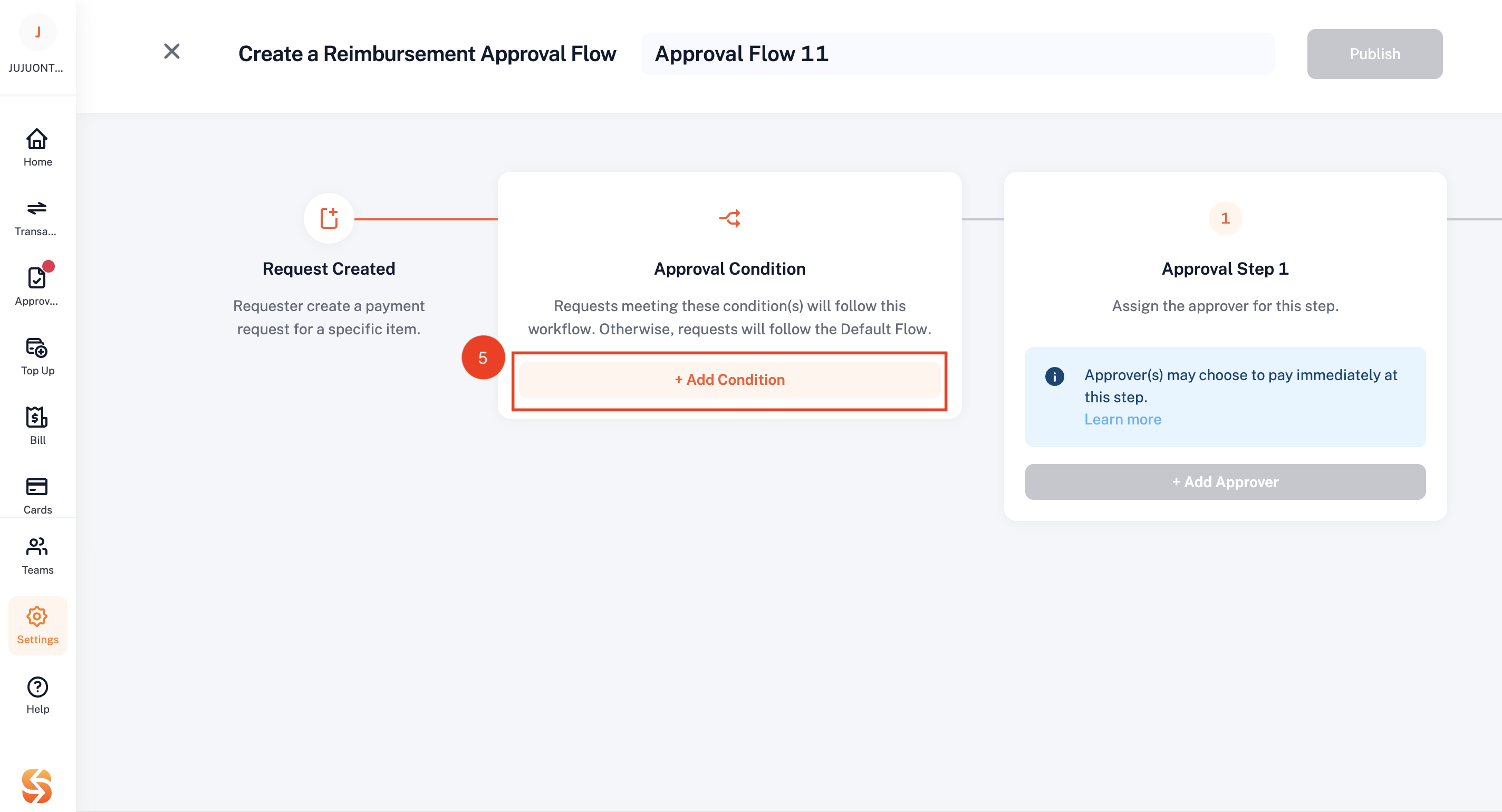Image resolution: width=1502 pixels, height=812 pixels.
Task: Click 'Assign the approver for this step.' text
Action: click(x=1225, y=306)
